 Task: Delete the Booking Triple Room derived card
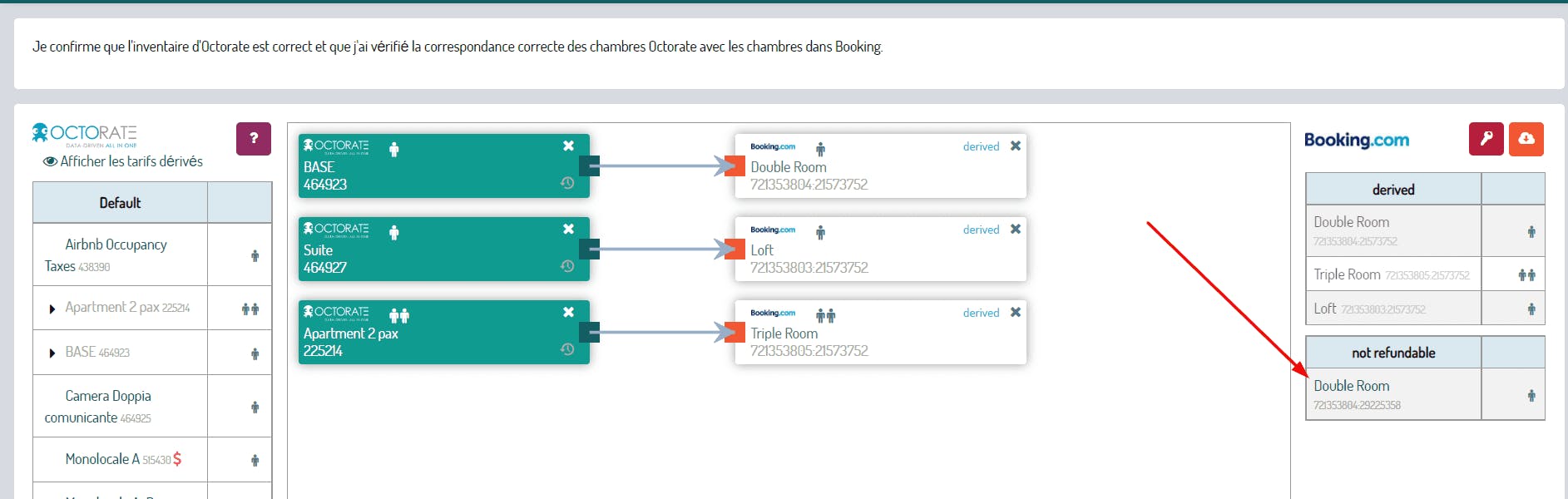tap(1016, 312)
